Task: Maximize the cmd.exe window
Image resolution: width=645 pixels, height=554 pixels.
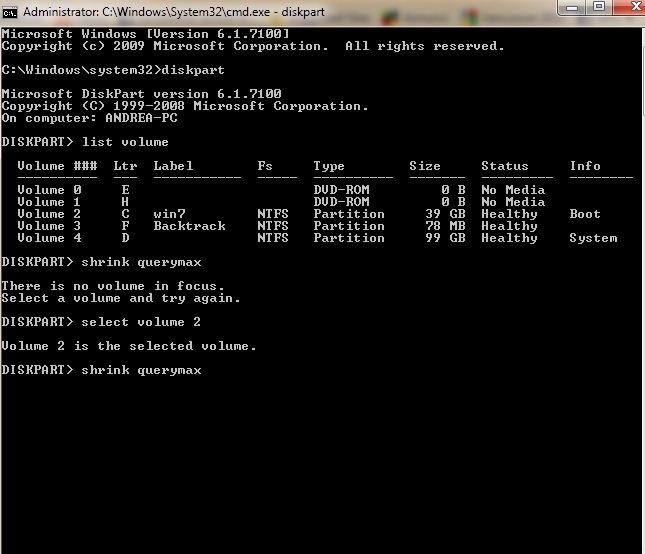Action: click(599, 7)
